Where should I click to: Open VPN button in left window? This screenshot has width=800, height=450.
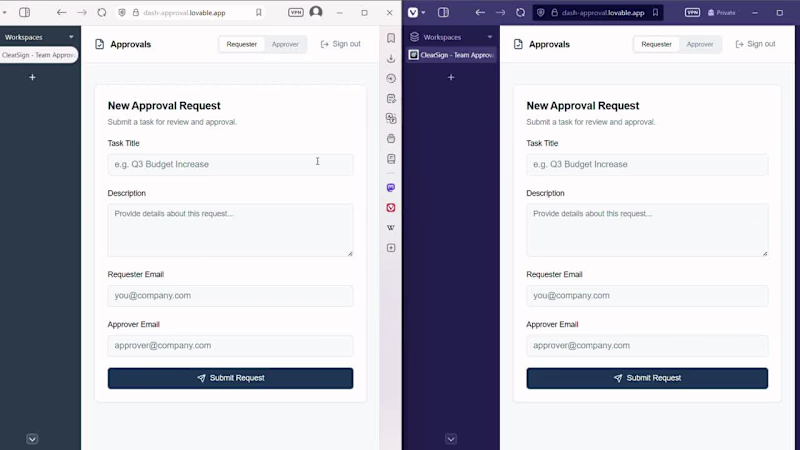pos(295,12)
